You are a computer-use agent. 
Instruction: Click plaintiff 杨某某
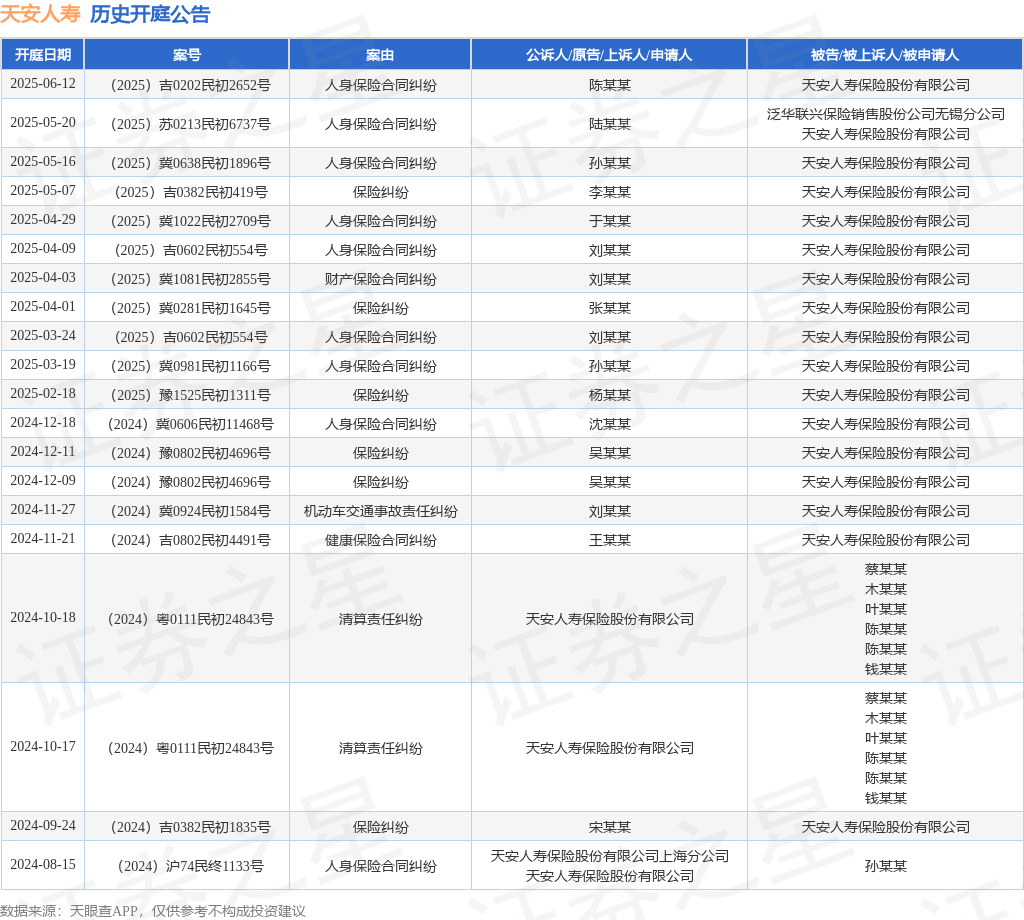[609, 395]
